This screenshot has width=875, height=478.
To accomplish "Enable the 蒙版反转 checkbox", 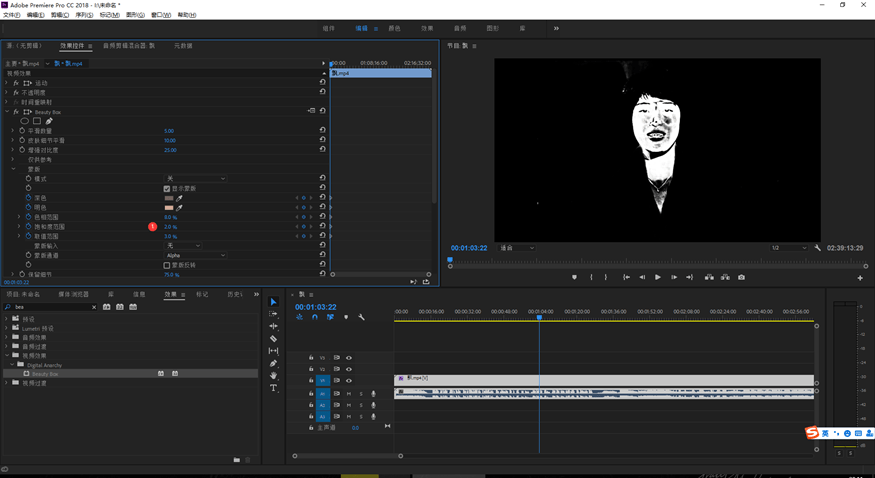I will pyautogui.click(x=167, y=265).
